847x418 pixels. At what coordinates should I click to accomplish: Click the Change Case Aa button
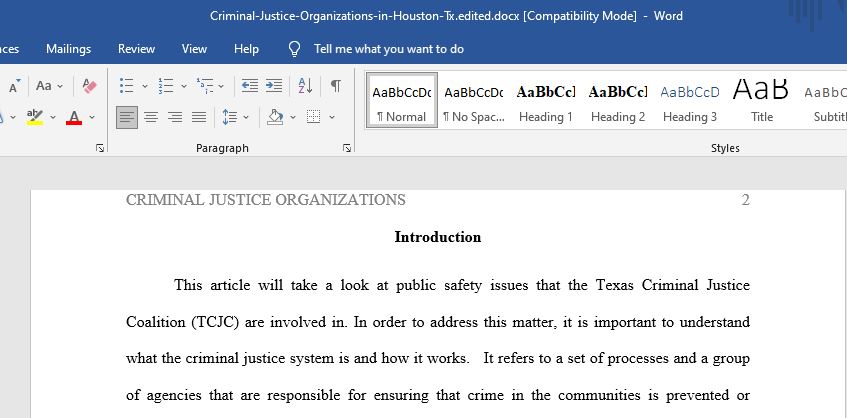[44, 85]
